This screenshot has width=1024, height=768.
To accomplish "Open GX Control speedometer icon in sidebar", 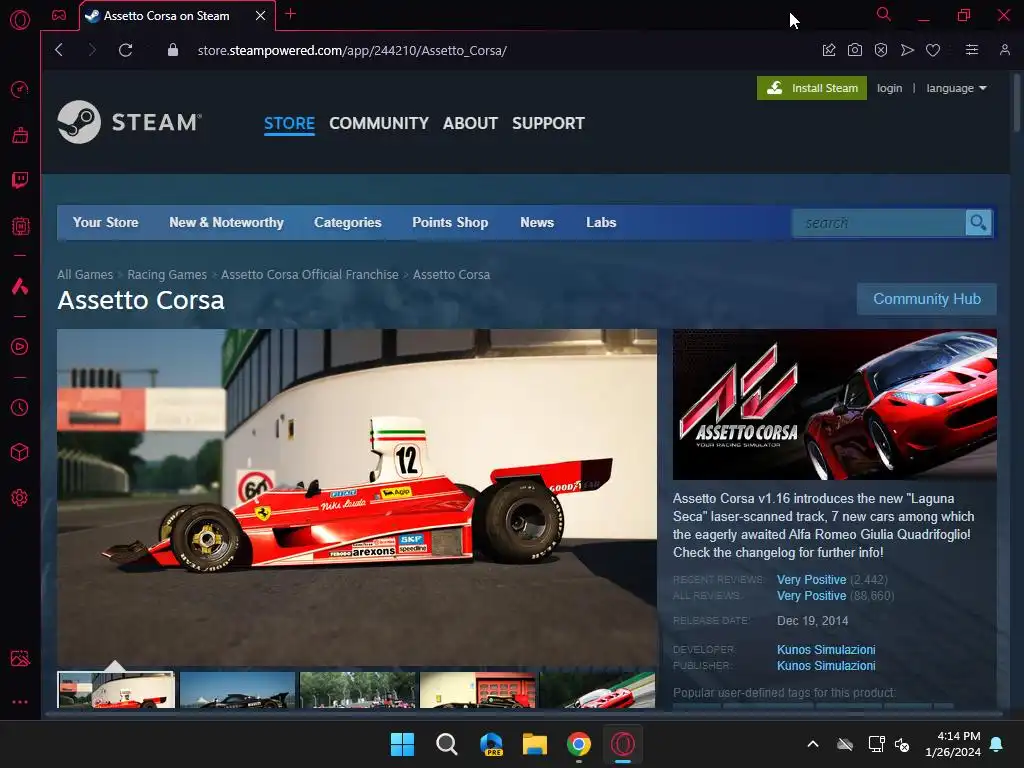I will pyautogui.click(x=20, y=89).
